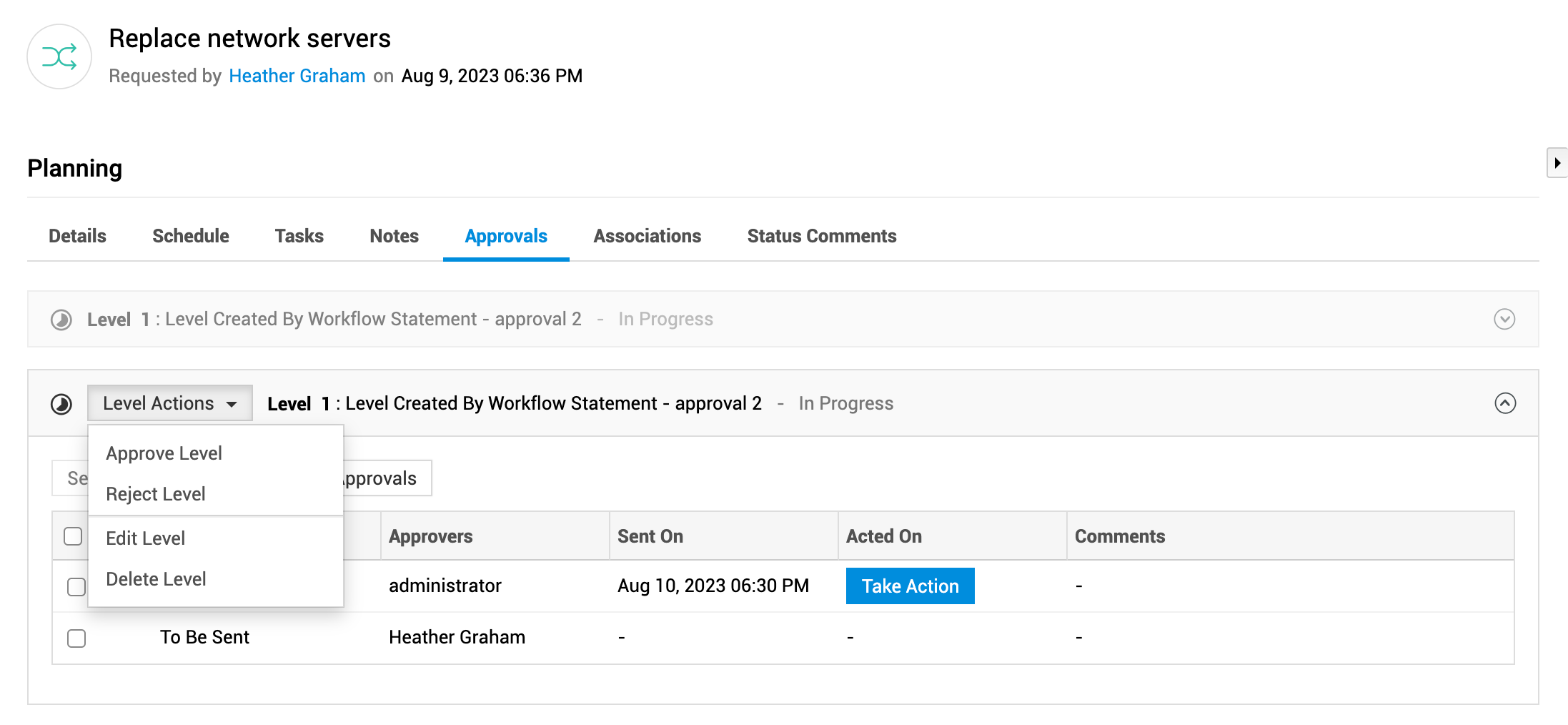Click the in-progress icon beside Level Actions
Screen dimensions: 1568x725
coord(61,404)
